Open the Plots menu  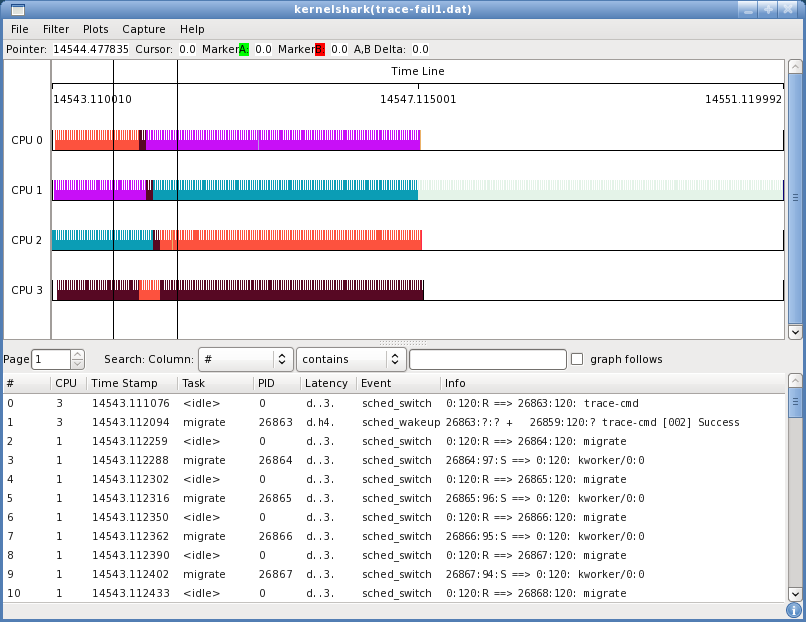(96, 30)
